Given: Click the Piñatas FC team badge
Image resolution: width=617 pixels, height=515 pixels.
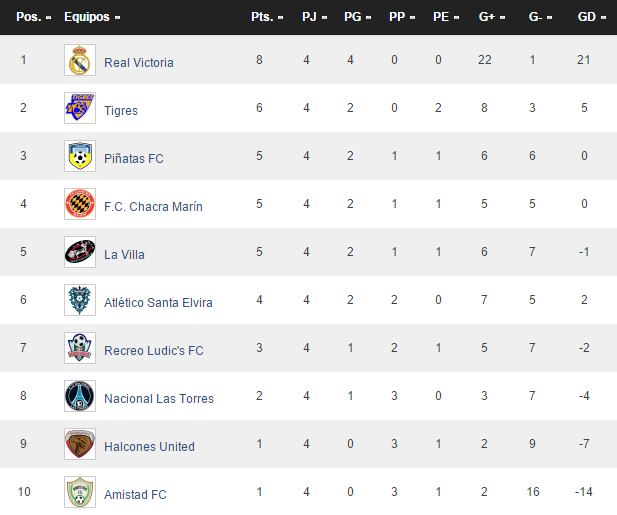Looking at the screenshot, I should (79, 157).
